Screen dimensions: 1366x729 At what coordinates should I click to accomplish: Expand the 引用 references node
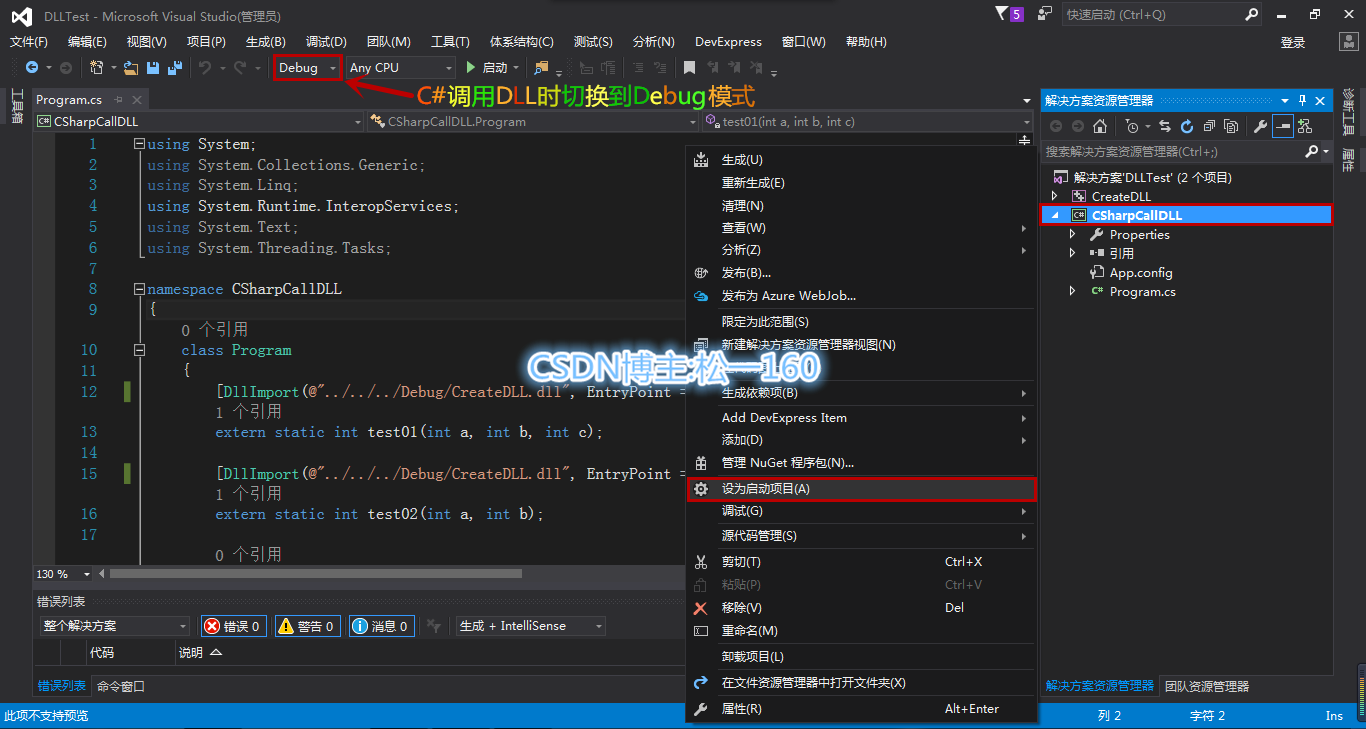[x=1072, y=253]
